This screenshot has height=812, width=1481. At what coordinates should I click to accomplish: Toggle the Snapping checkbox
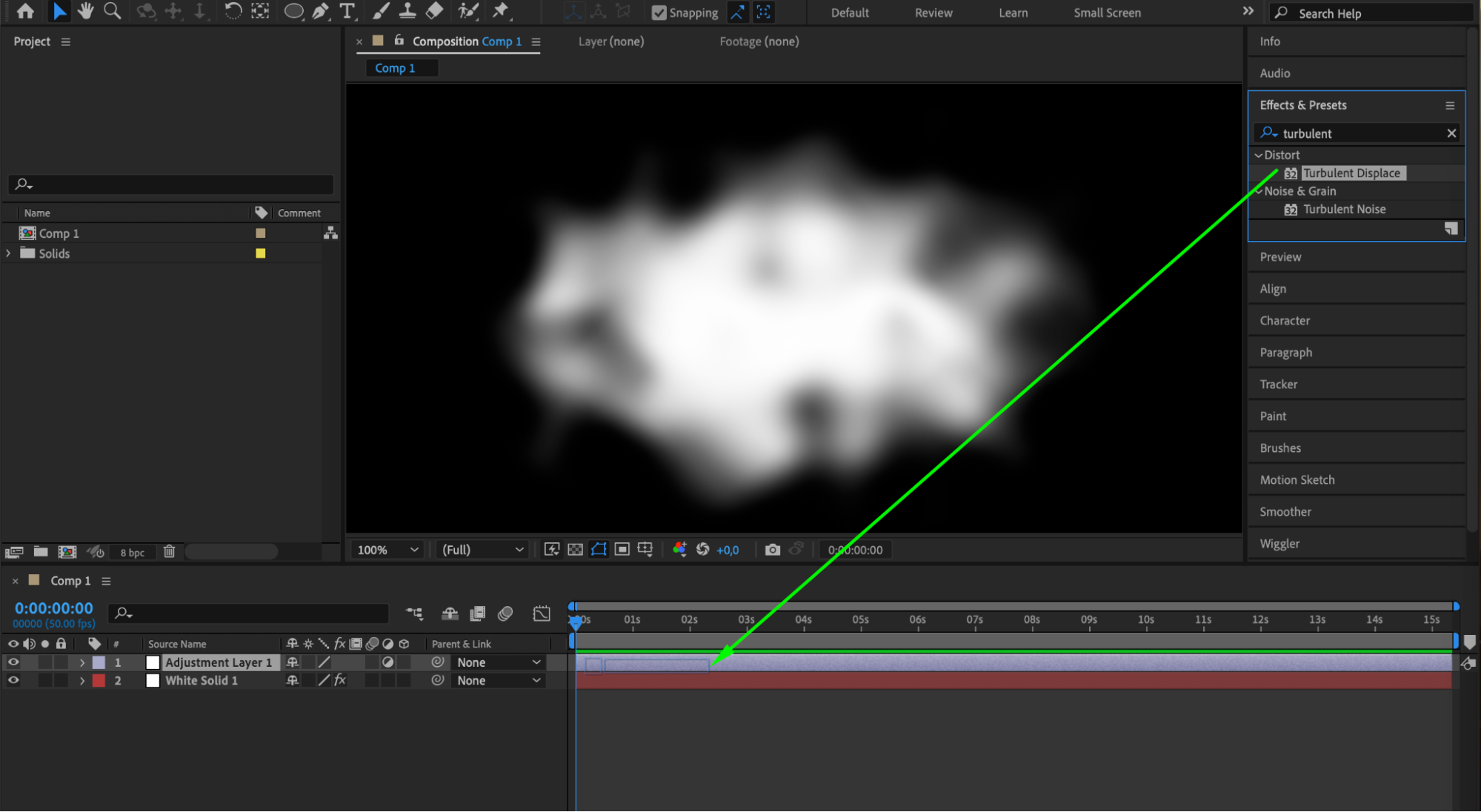(x=659, y=13)
